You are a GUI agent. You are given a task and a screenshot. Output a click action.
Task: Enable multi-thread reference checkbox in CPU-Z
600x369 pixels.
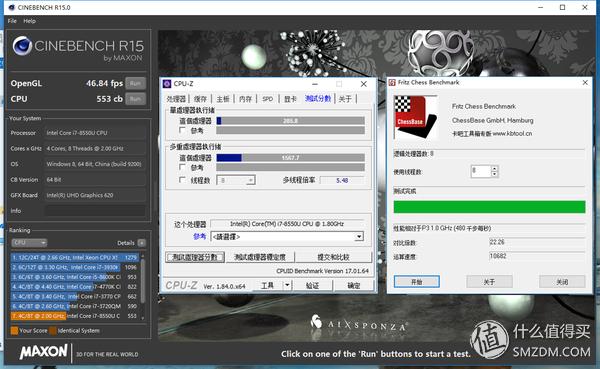point(183,167)
